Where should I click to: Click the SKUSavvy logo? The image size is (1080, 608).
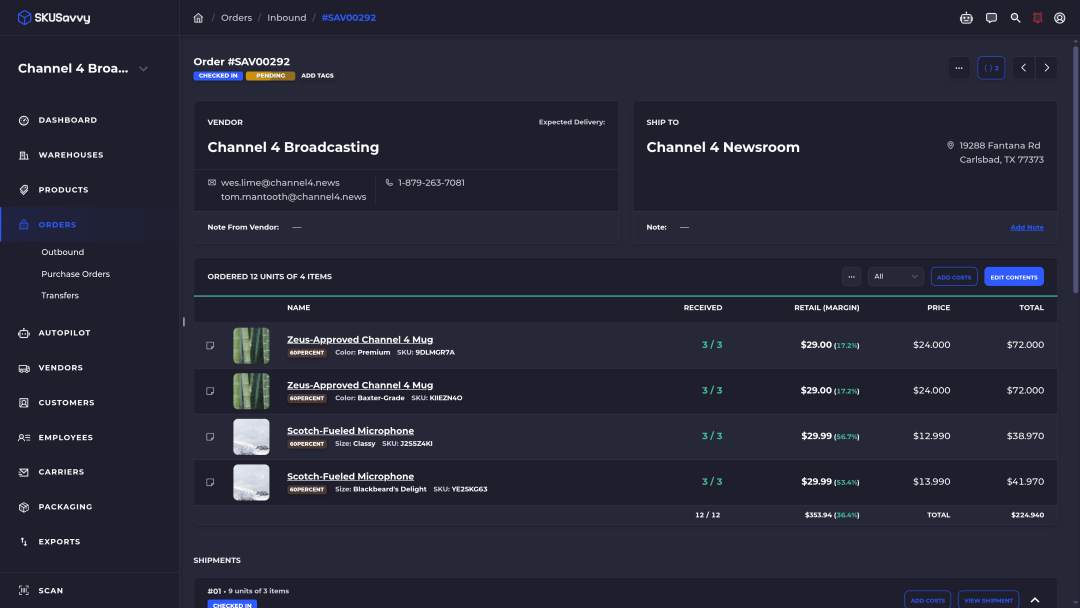tap(54, 17)
